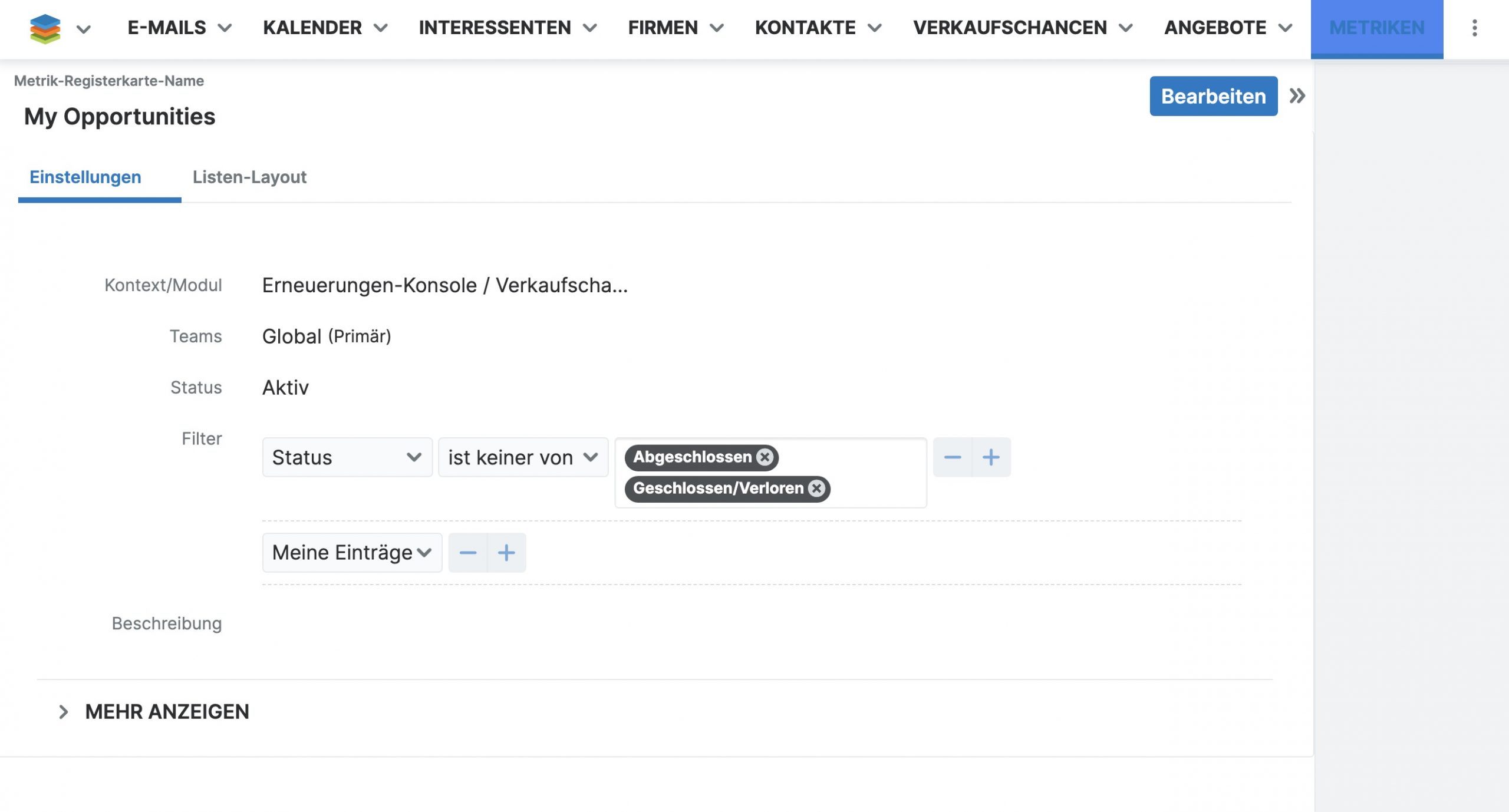Open the Meine Einträge dropdown

352,553
